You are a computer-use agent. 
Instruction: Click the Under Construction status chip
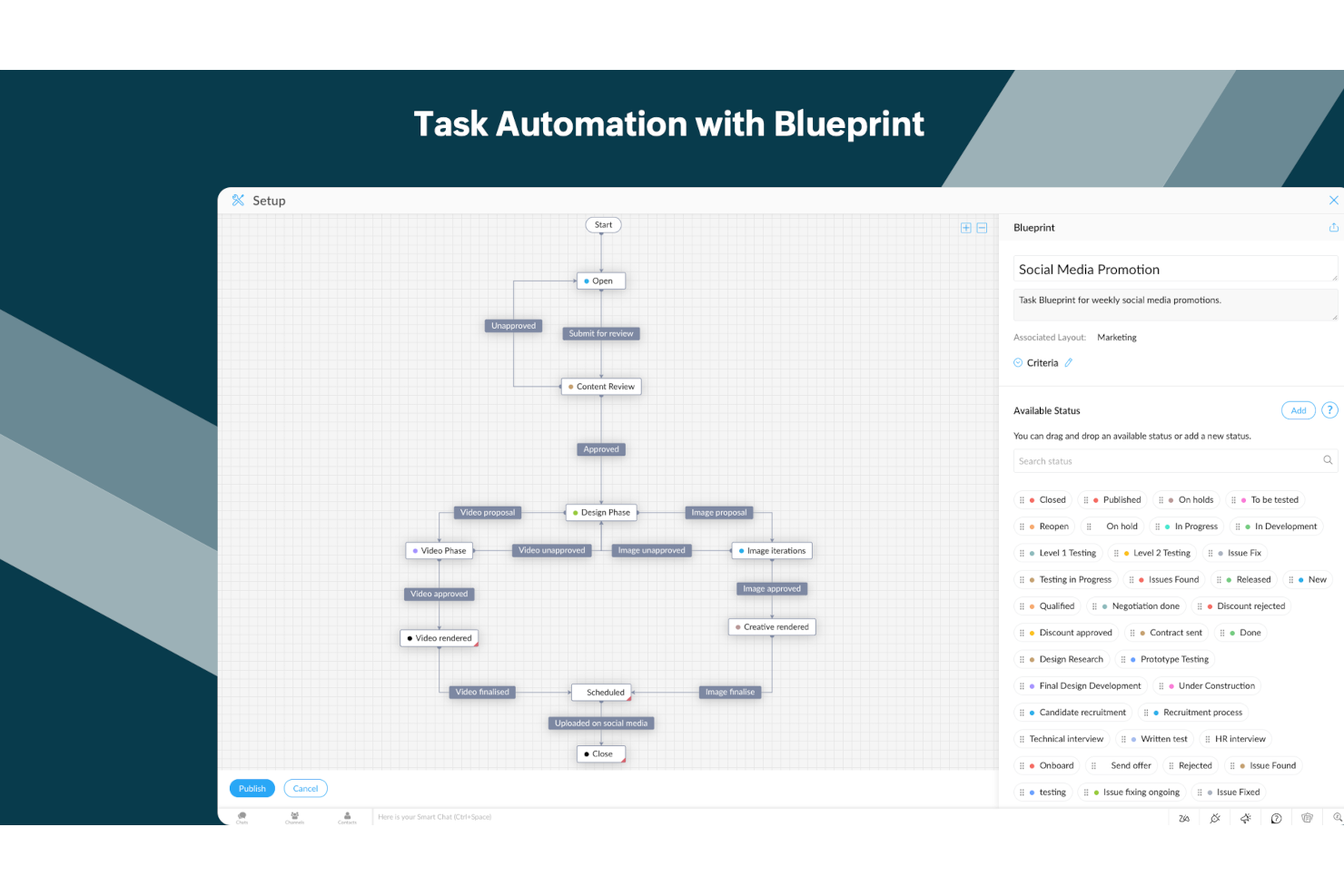[1208, 686]
